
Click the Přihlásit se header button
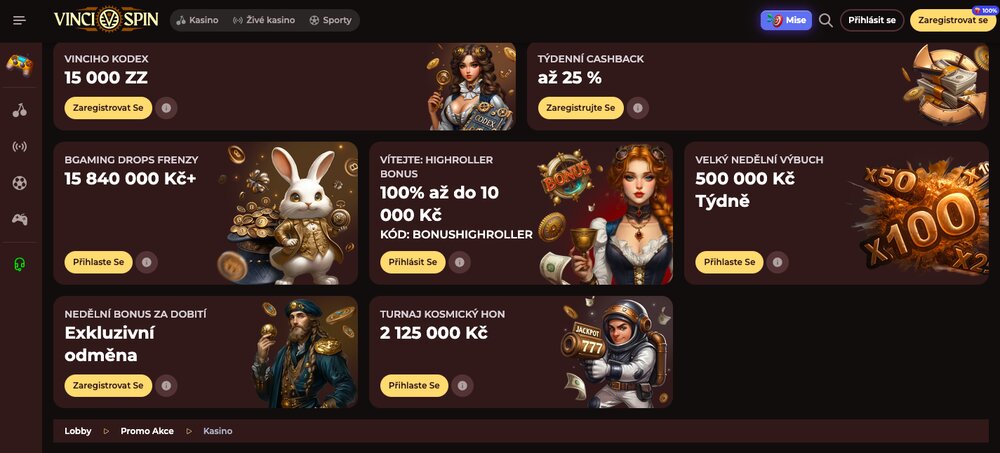(872, 20)
